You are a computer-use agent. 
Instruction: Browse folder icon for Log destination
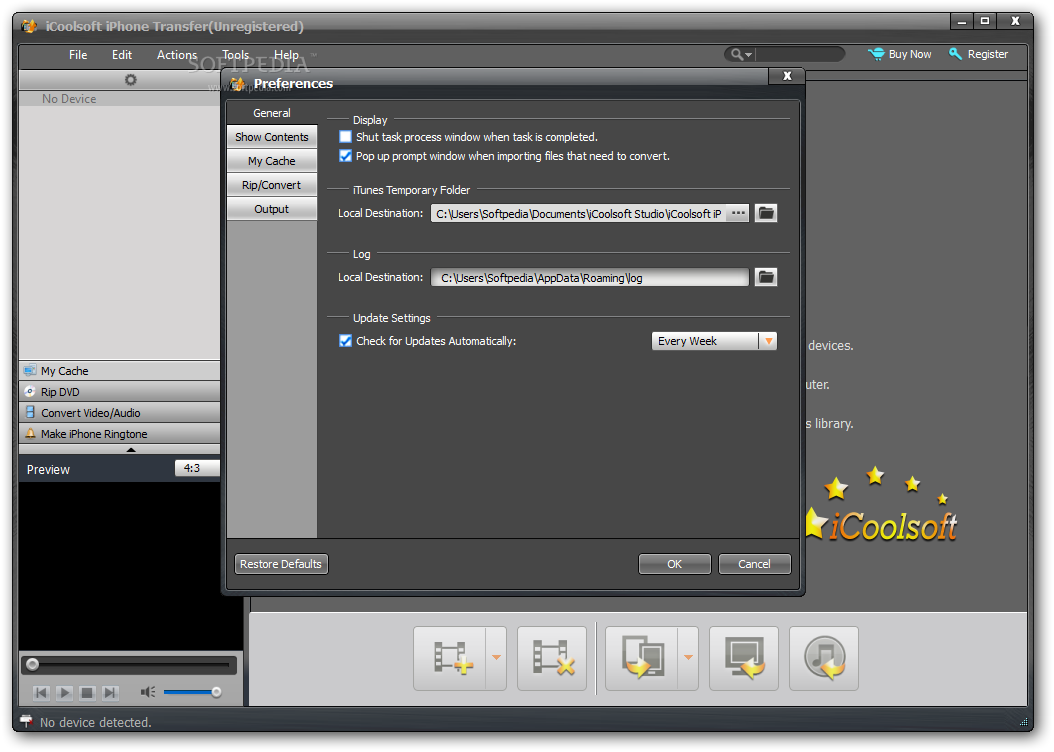pos(766,277)
